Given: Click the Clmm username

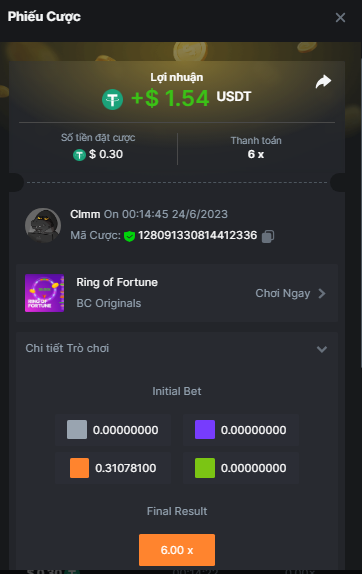Looking at the screenshot, I should click(x=85, y=214).
